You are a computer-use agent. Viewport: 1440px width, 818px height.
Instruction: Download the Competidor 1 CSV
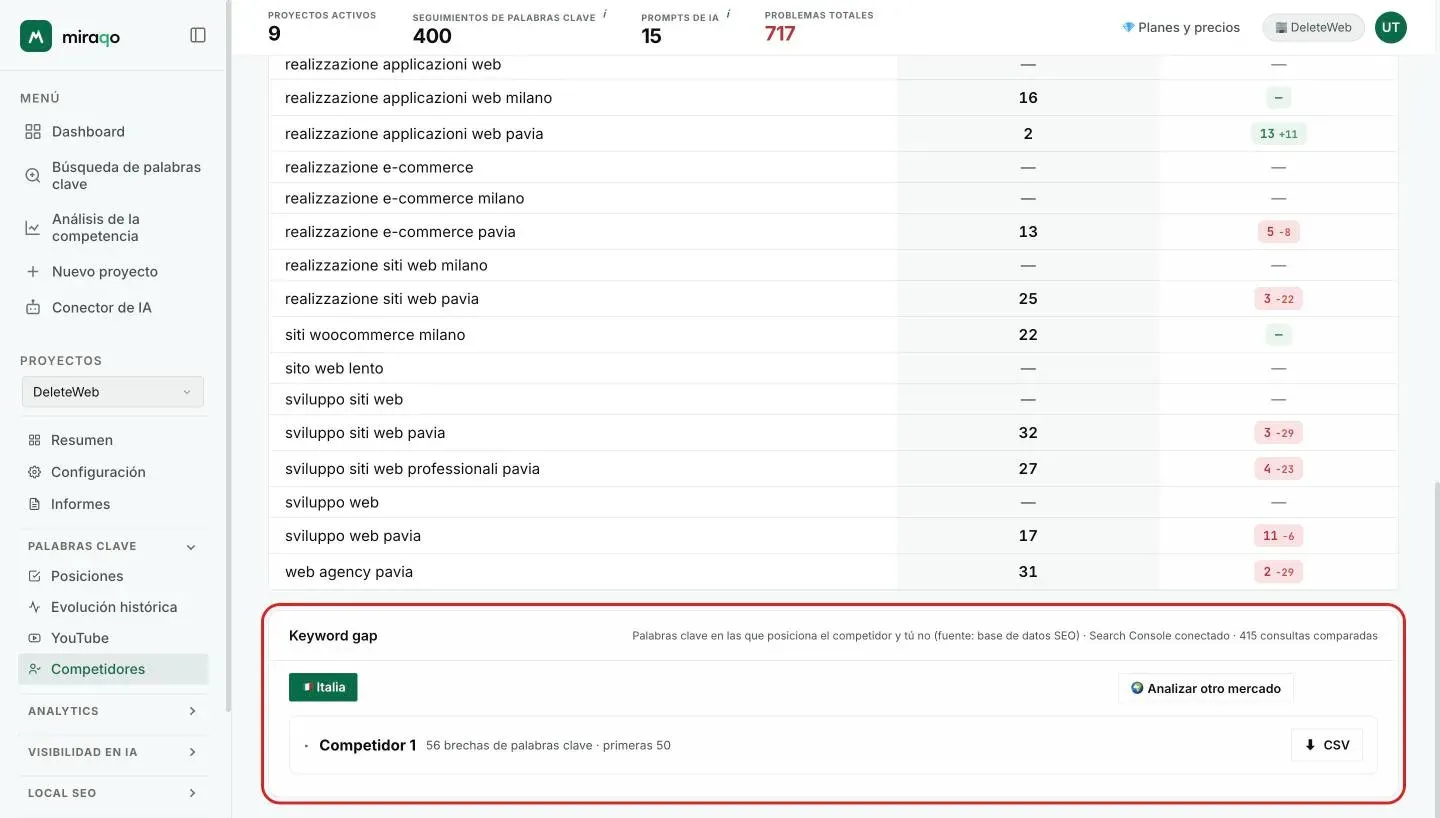1327,745
